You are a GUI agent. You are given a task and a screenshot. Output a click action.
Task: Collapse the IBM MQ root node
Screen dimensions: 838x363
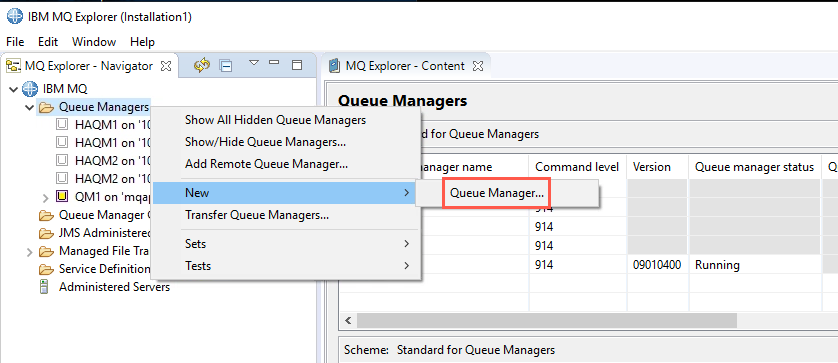click(13, 89)
